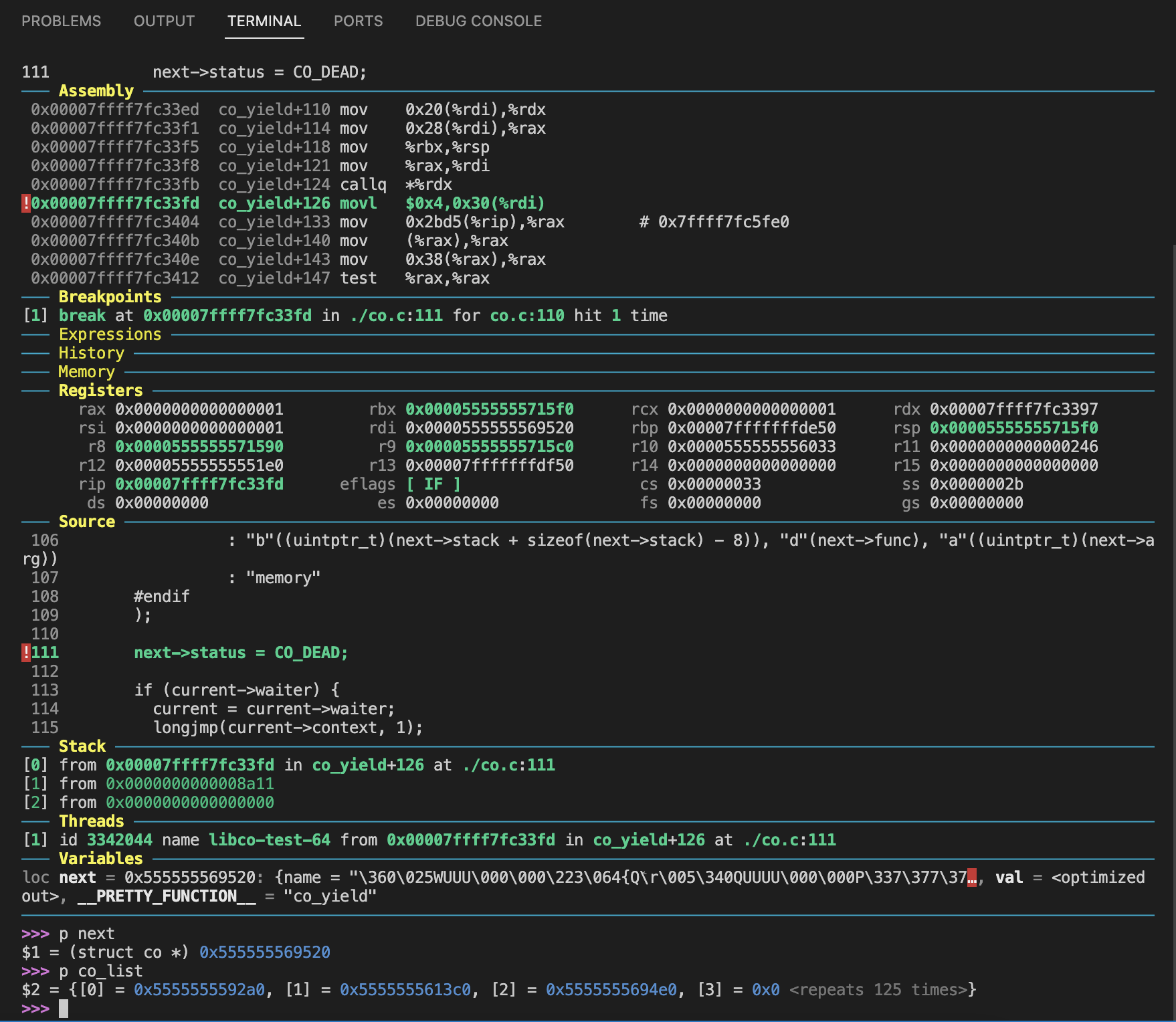Click rsp register value
The height and width of the screenshot is (1022, 1176).
tap(1014, 427)
